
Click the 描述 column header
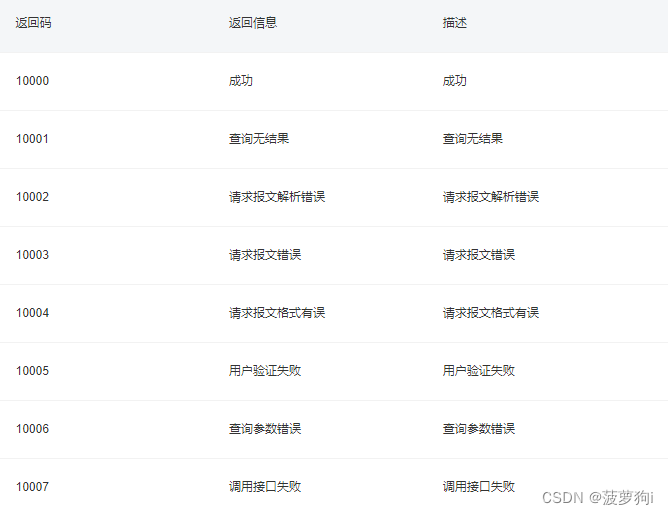pos(455,23)
